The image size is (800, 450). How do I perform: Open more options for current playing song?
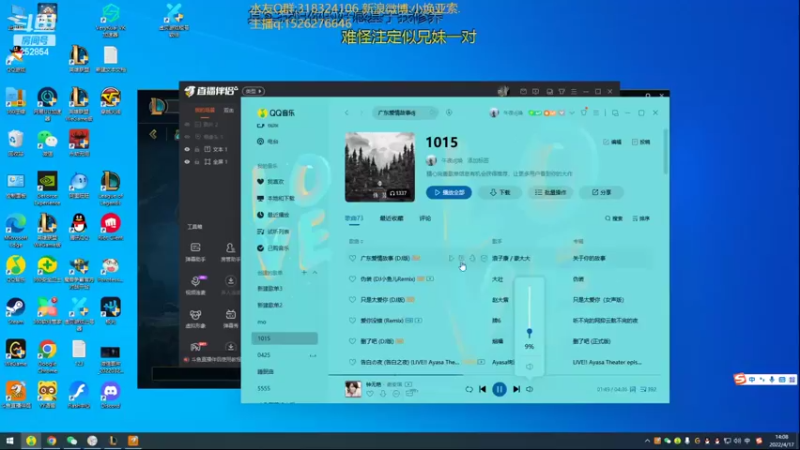[396, 393]
